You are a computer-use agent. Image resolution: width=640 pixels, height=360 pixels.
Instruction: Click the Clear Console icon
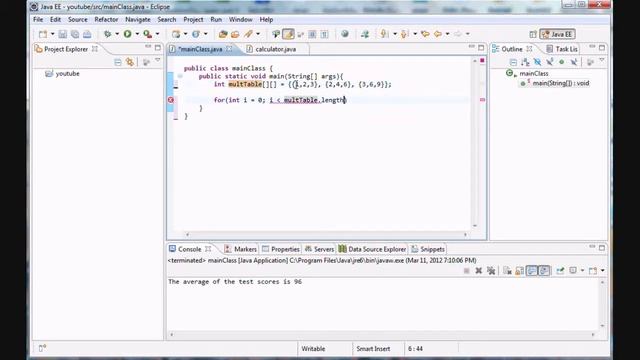pos(507,271)
